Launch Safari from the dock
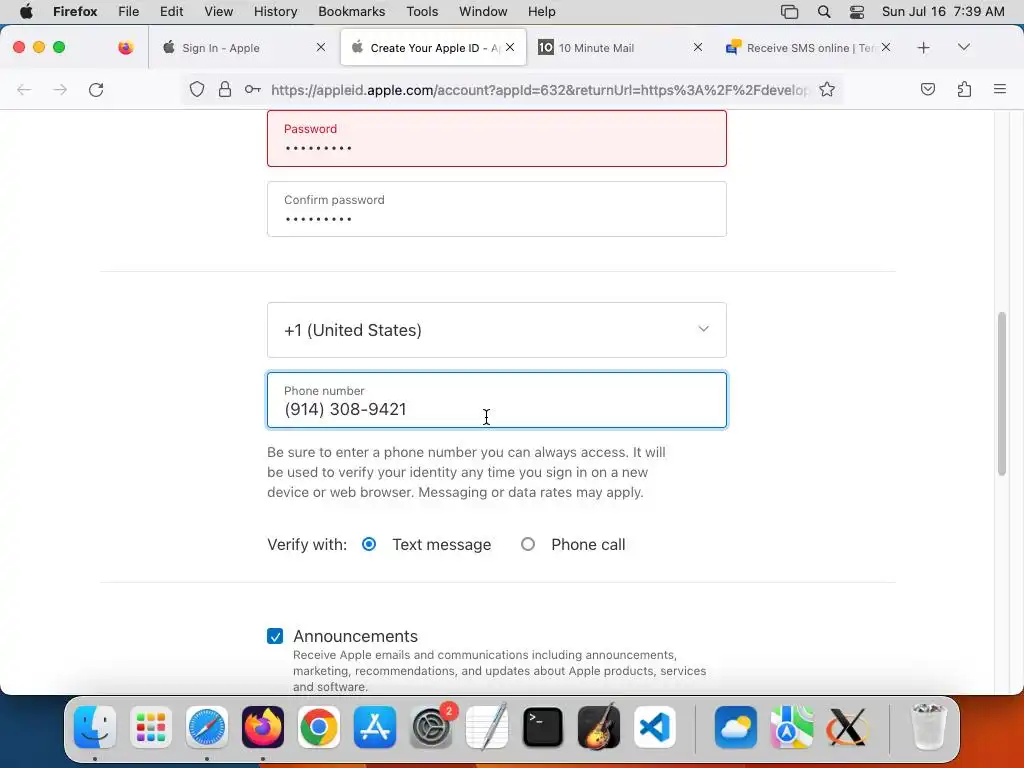 [x=207, y=727]
